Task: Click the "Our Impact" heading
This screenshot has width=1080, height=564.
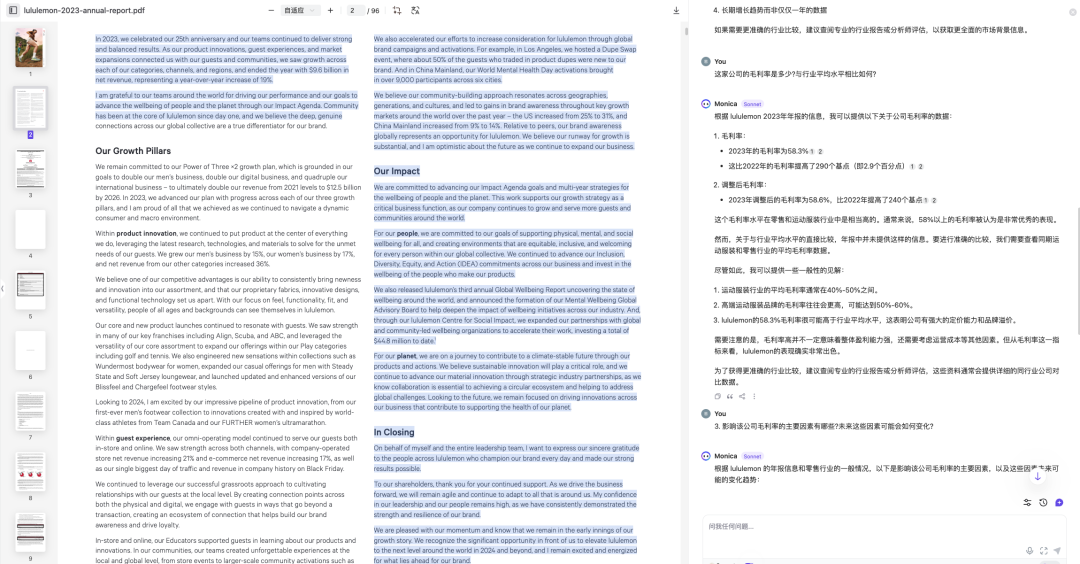Action: pos(397,171)
